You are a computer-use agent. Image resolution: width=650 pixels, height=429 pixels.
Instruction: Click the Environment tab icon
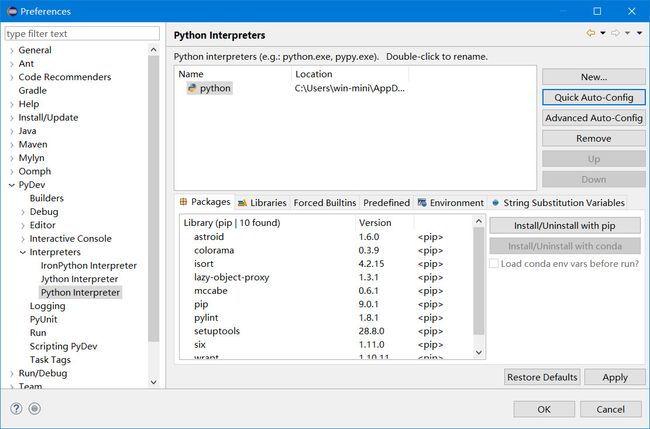(x=422, y=203)
